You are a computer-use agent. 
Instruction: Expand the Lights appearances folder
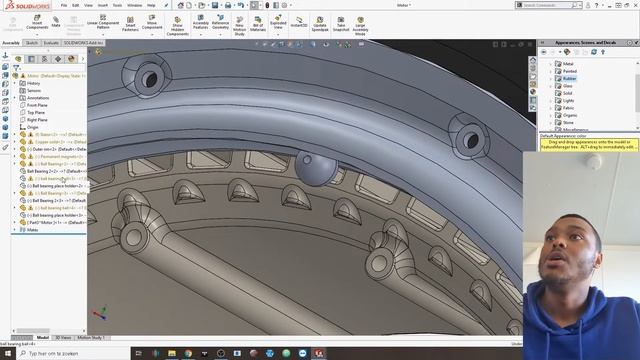550,100
